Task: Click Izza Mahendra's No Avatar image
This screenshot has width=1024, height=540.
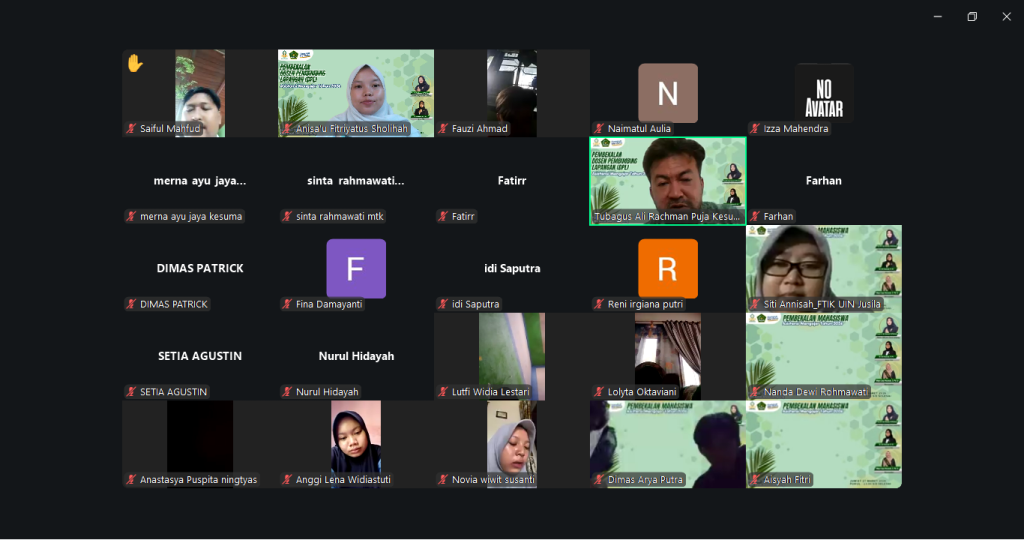Action: tap(823, 92)
